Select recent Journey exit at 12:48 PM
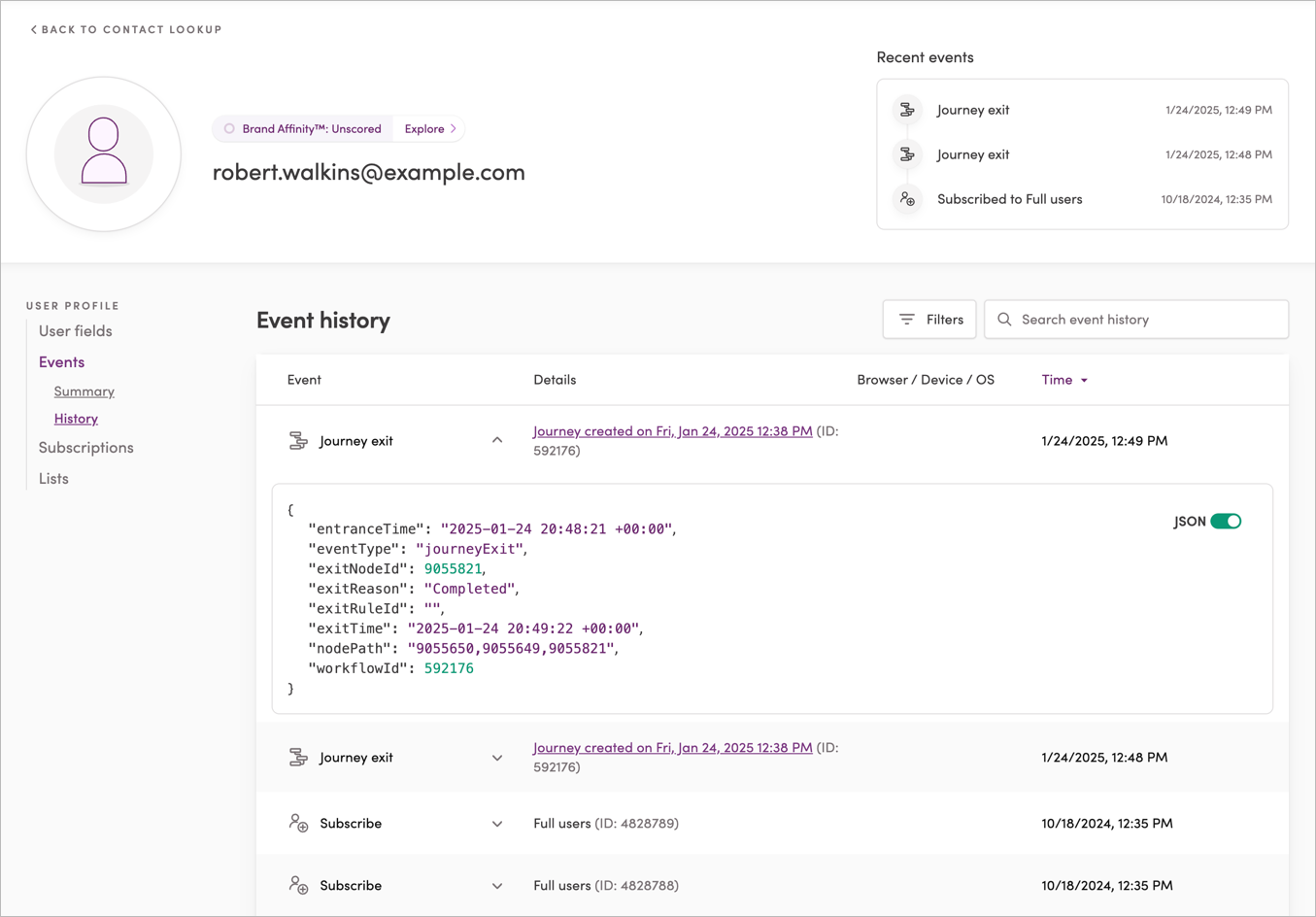Screen dimensions: 1316x917 (1082, 154)
